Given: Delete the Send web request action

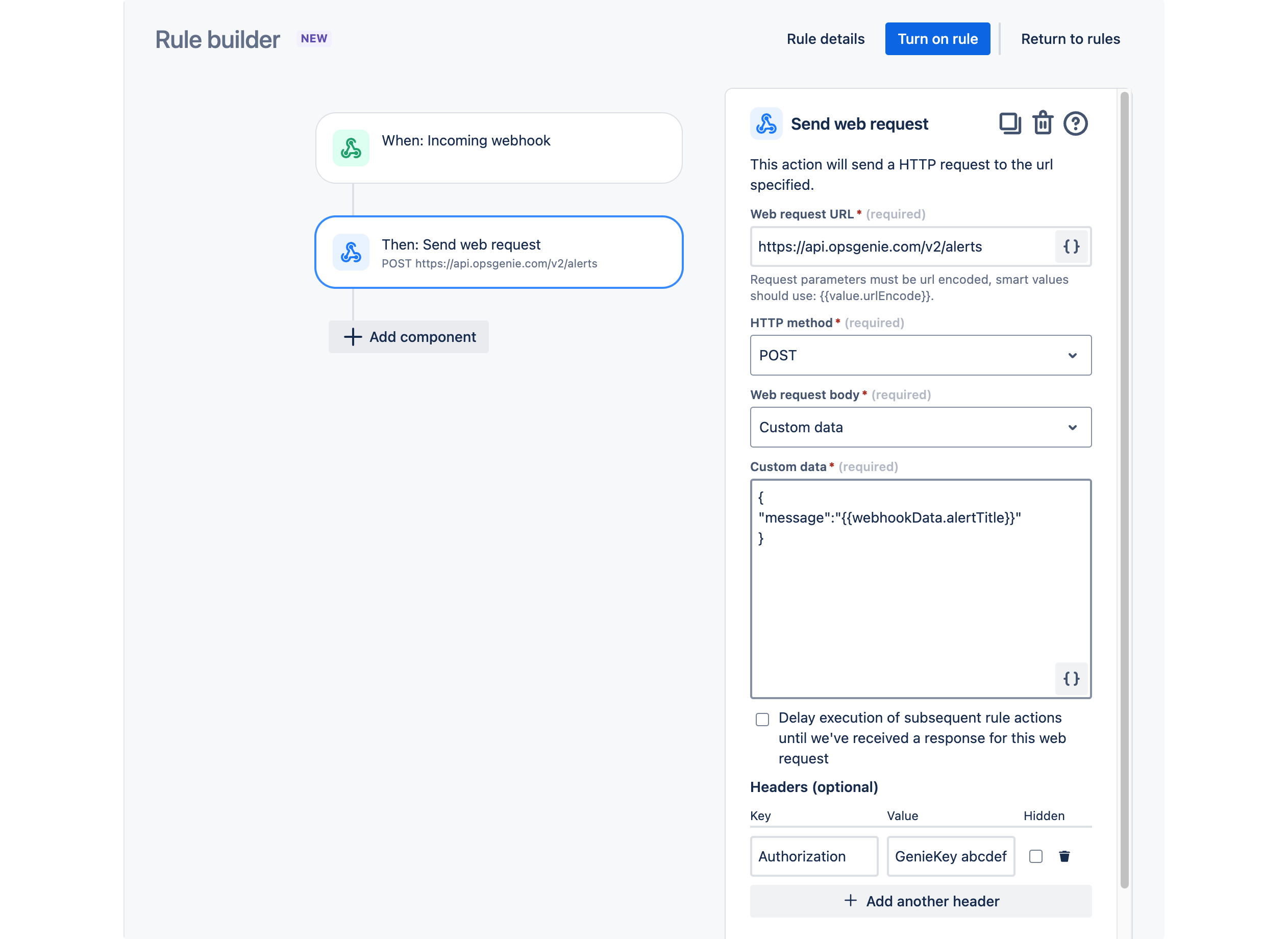Looking at the screenshot, I should point(1043,123).
